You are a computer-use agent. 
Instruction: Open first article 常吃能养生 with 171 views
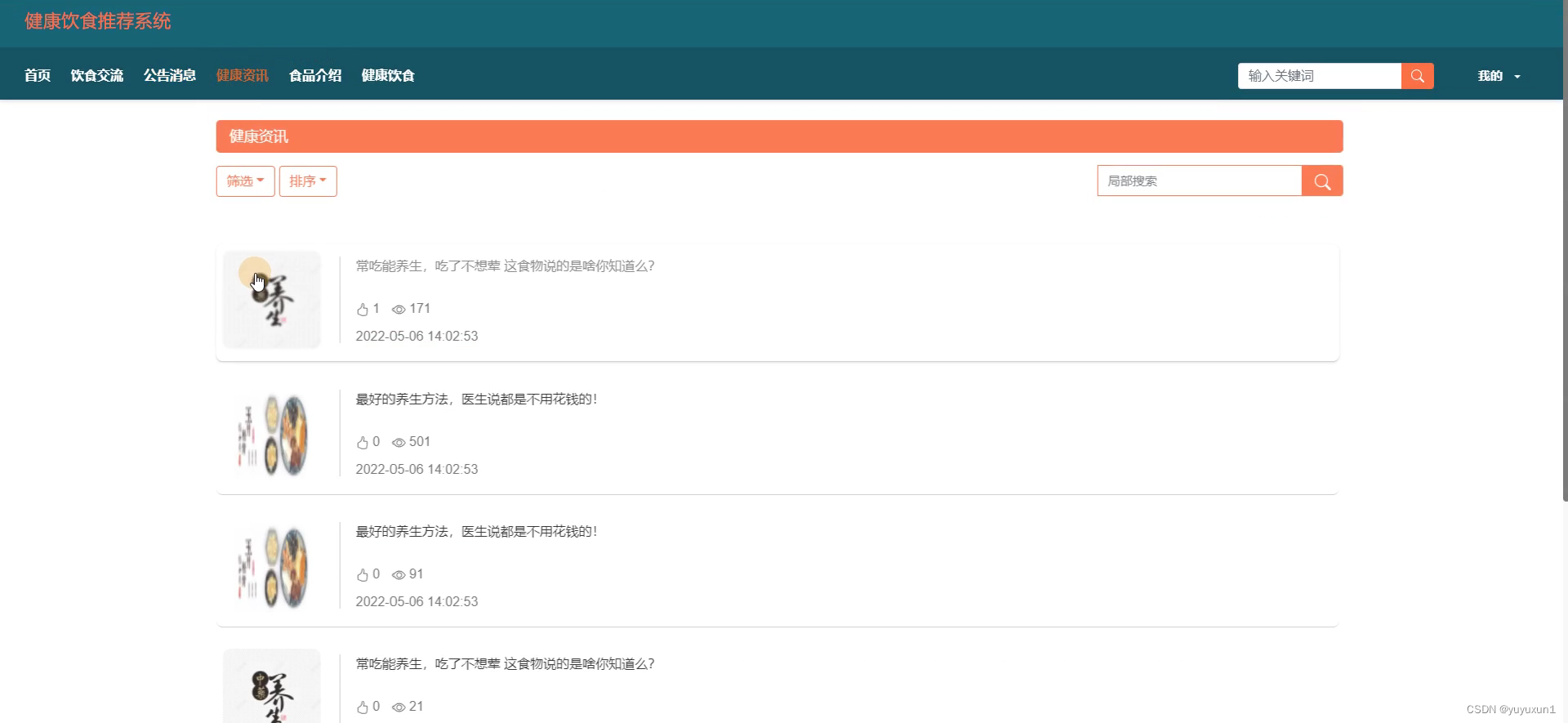[505, 266]
